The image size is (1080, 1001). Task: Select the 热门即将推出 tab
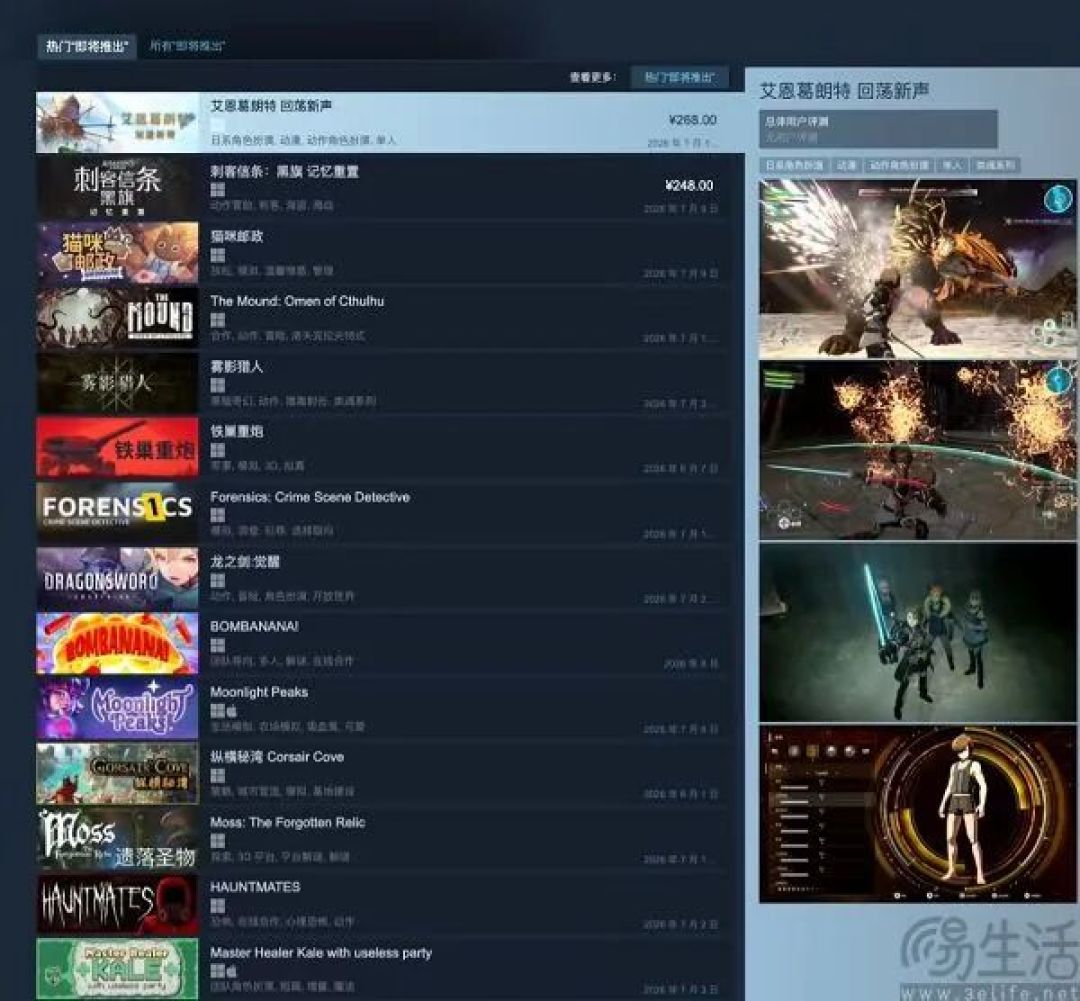coord(87,46)
